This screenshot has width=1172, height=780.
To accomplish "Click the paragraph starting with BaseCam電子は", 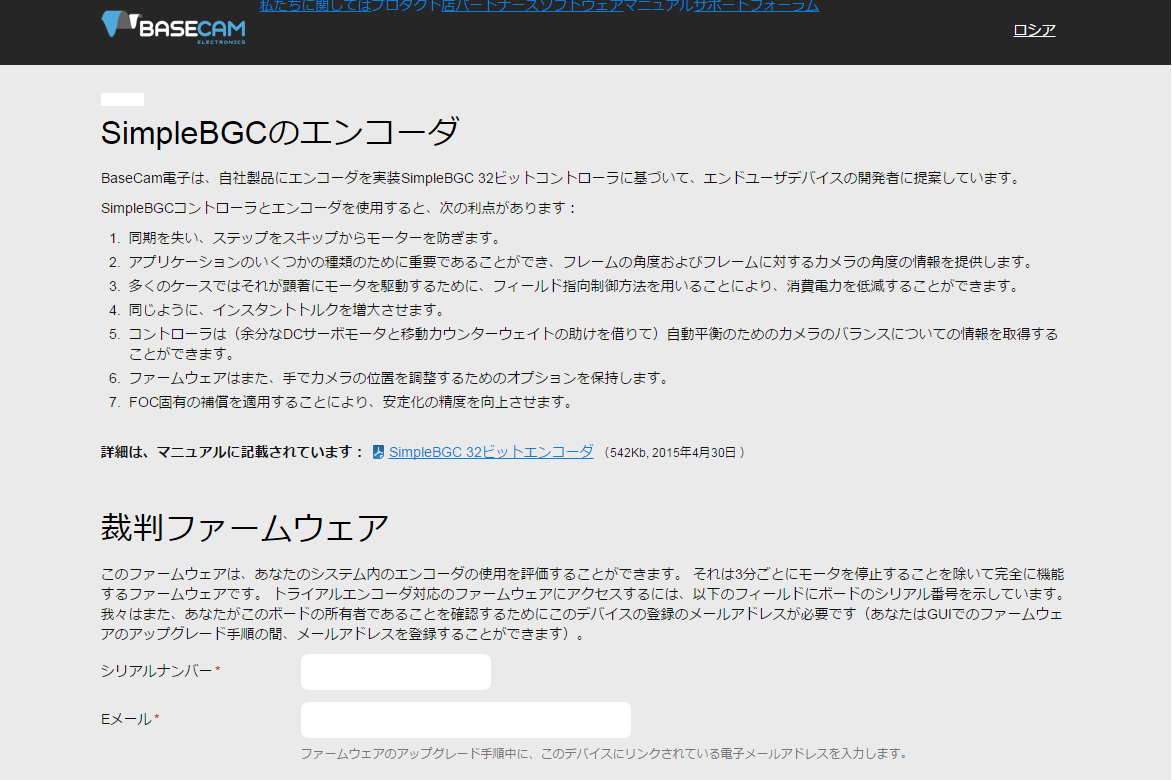I will pyautogui.click(x=562, y=178).
